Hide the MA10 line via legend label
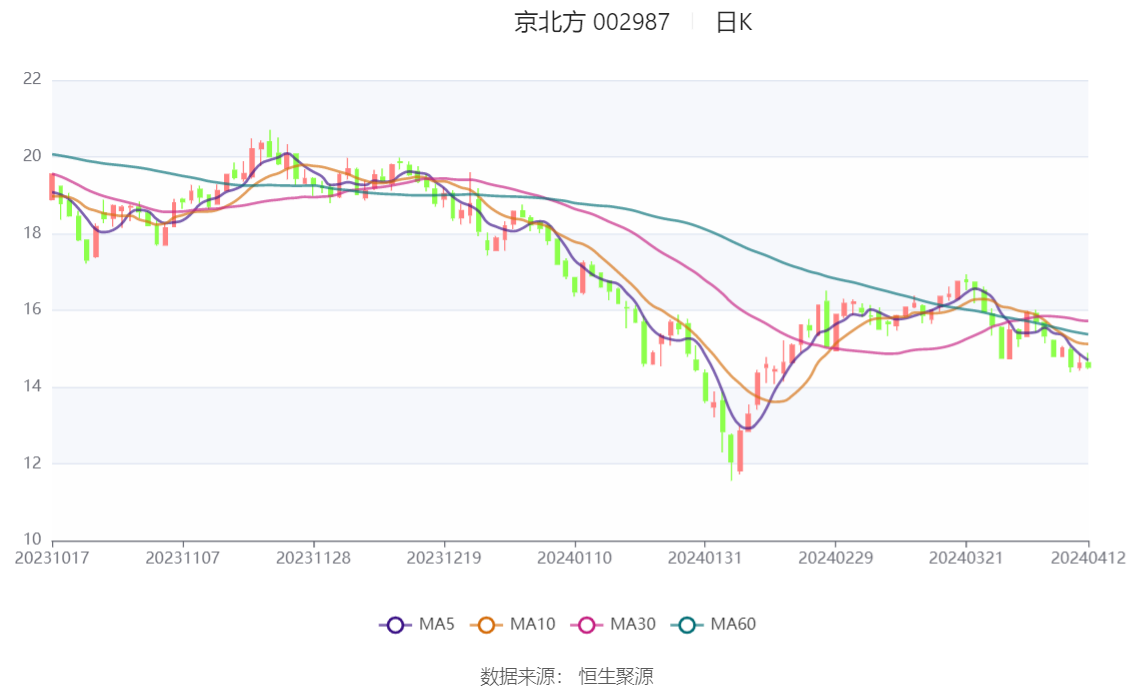The width and height of the screenshot is (1134, 689). pos(532,625)
